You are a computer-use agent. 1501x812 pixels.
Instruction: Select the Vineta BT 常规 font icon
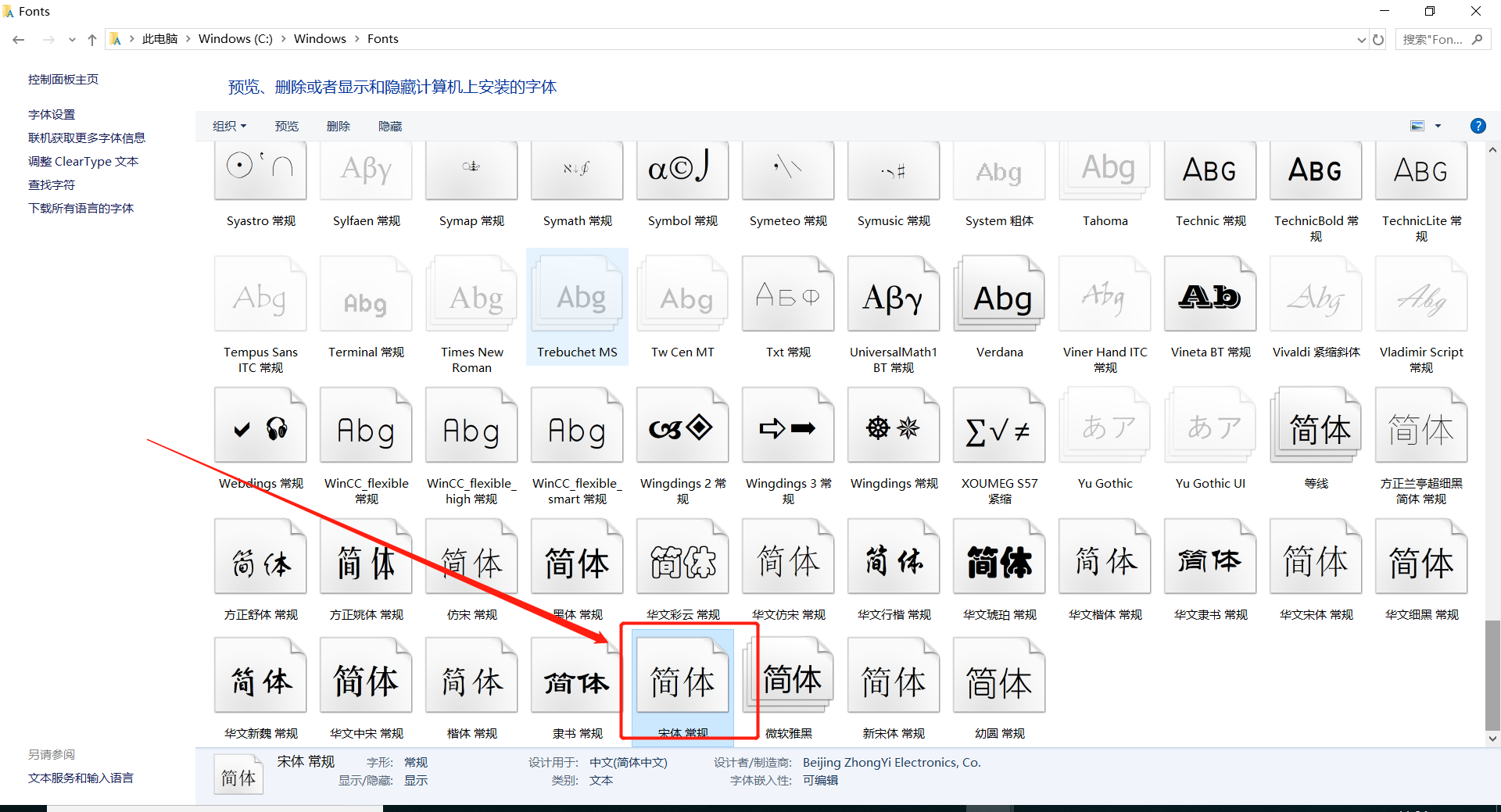[1210, 294]
